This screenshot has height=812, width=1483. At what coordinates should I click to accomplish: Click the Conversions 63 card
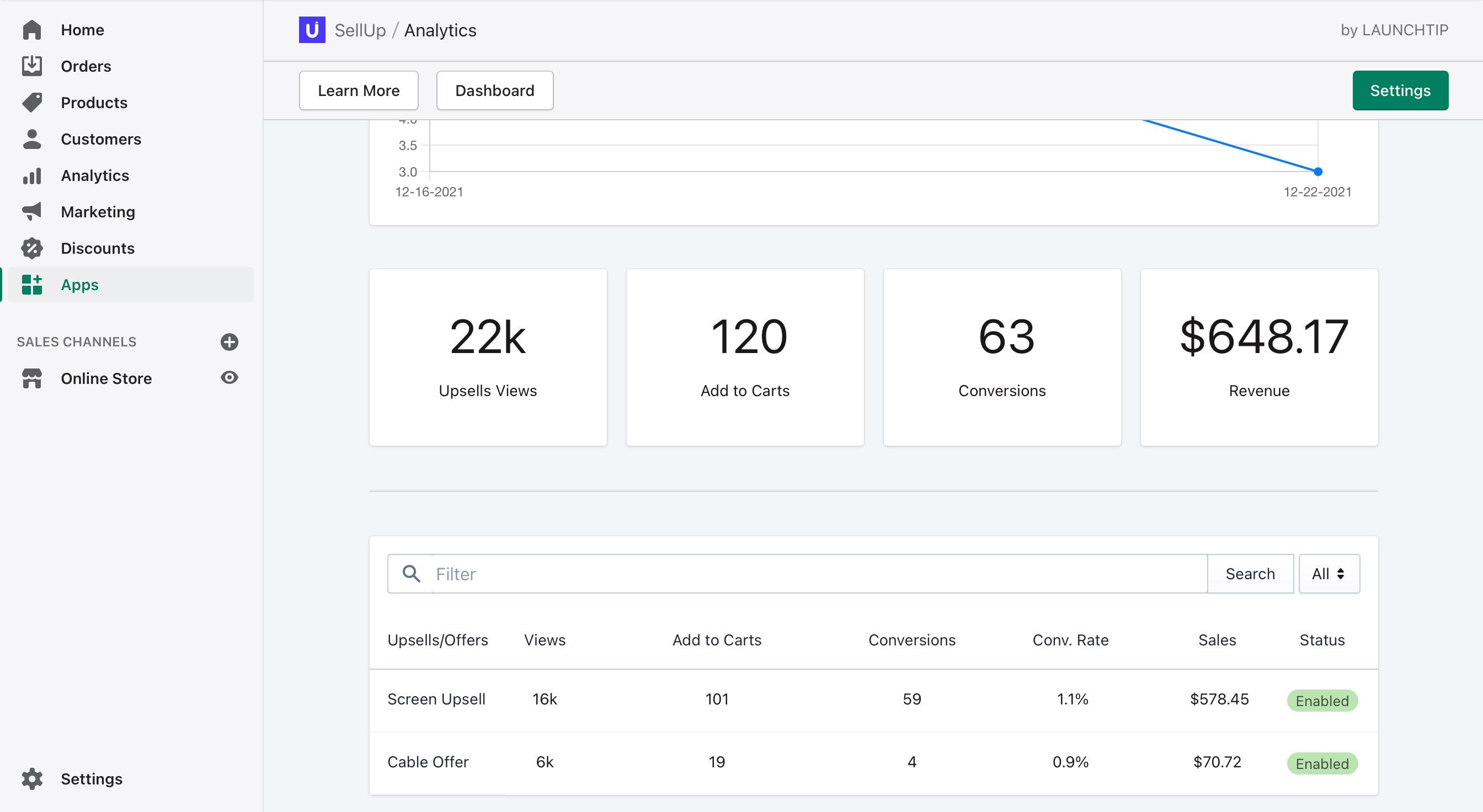tap(1002, 357)
